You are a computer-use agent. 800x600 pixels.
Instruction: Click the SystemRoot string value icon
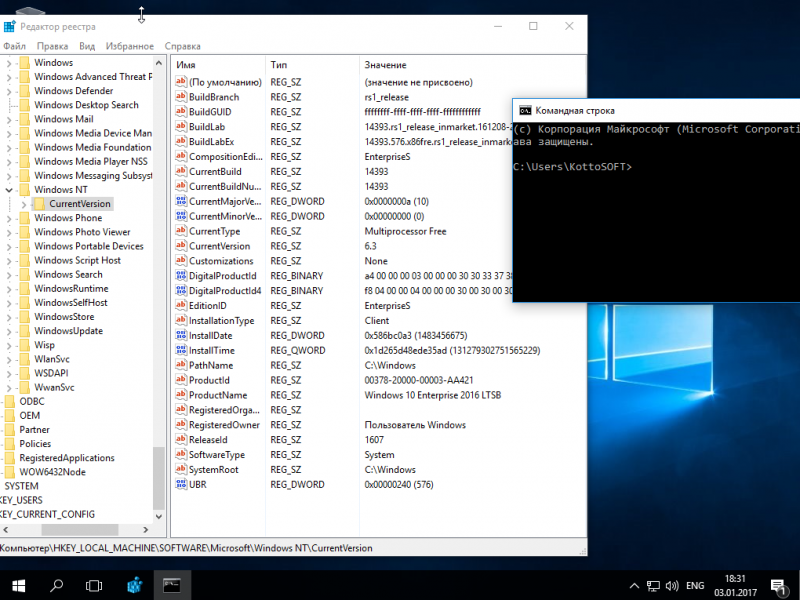(181, 469)
